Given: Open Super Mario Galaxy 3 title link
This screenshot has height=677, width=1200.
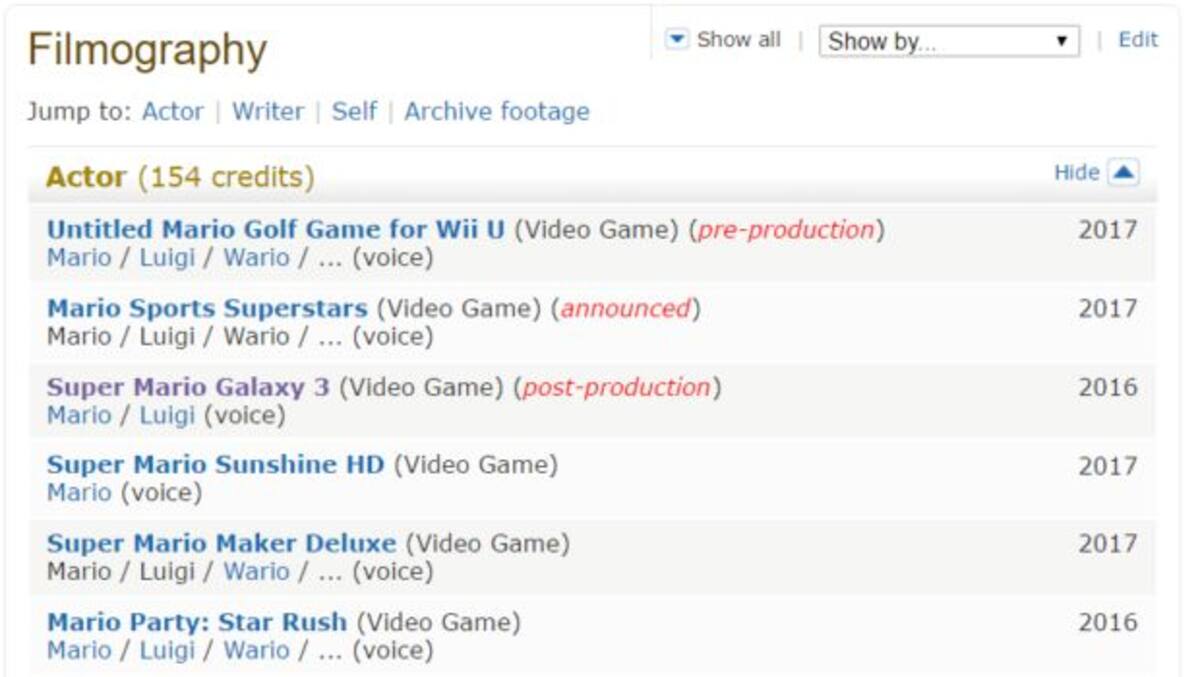Looking at the screenshot, I should point(188,387).
